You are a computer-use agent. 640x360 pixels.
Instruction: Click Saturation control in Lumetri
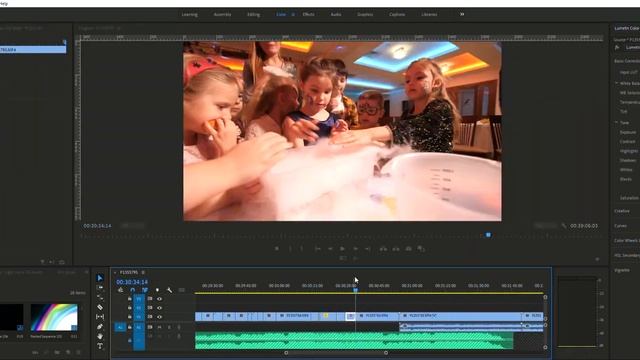coord(629,198)
